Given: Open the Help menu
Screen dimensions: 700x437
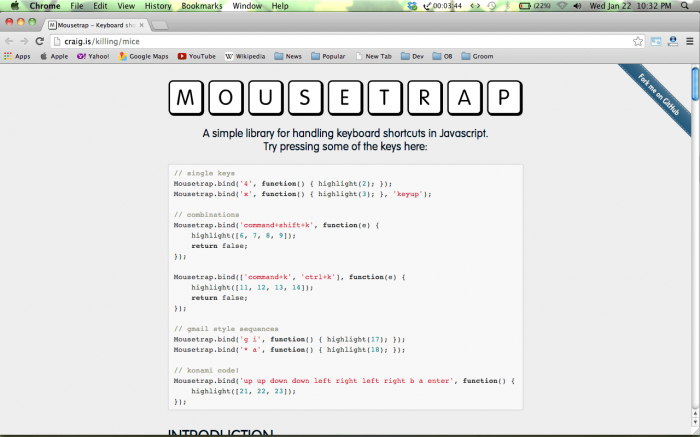Looking at the screenshot, I should pyautogui.click(x=280, y=6).
